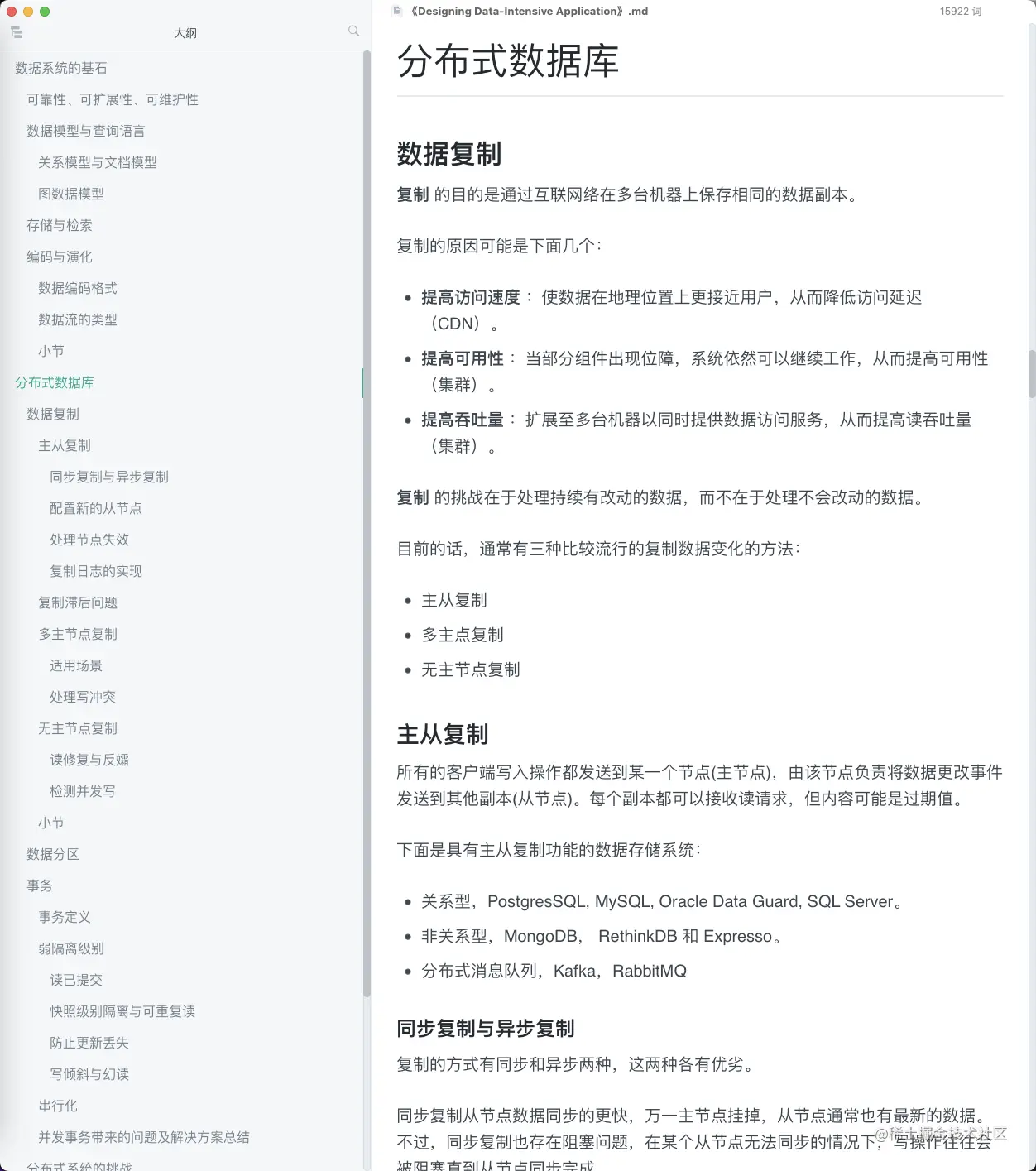Click the 主从复制 section heading in document
The height and width of the screenshot is (1171, 1036).
443,734
